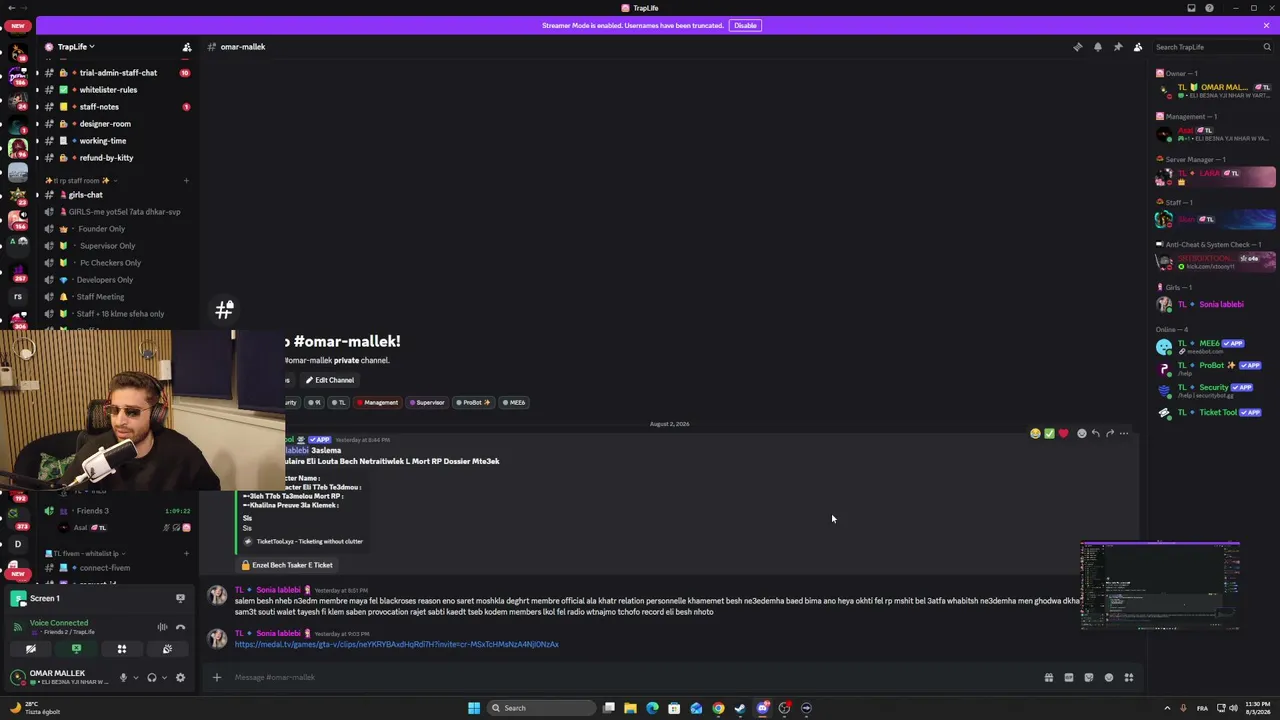
Task: Open the sticker picker
Action: tap(1089, 677)
